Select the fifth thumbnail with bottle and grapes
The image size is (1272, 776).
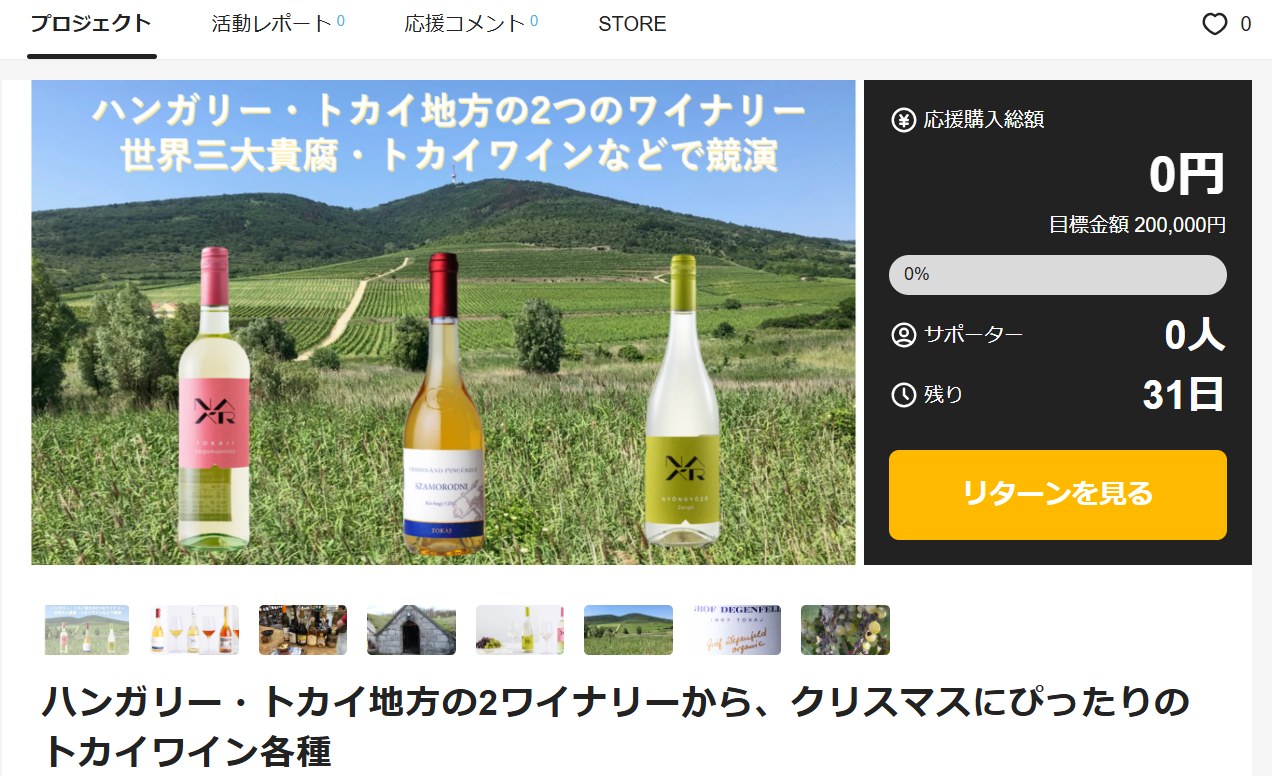coord(520,630)
